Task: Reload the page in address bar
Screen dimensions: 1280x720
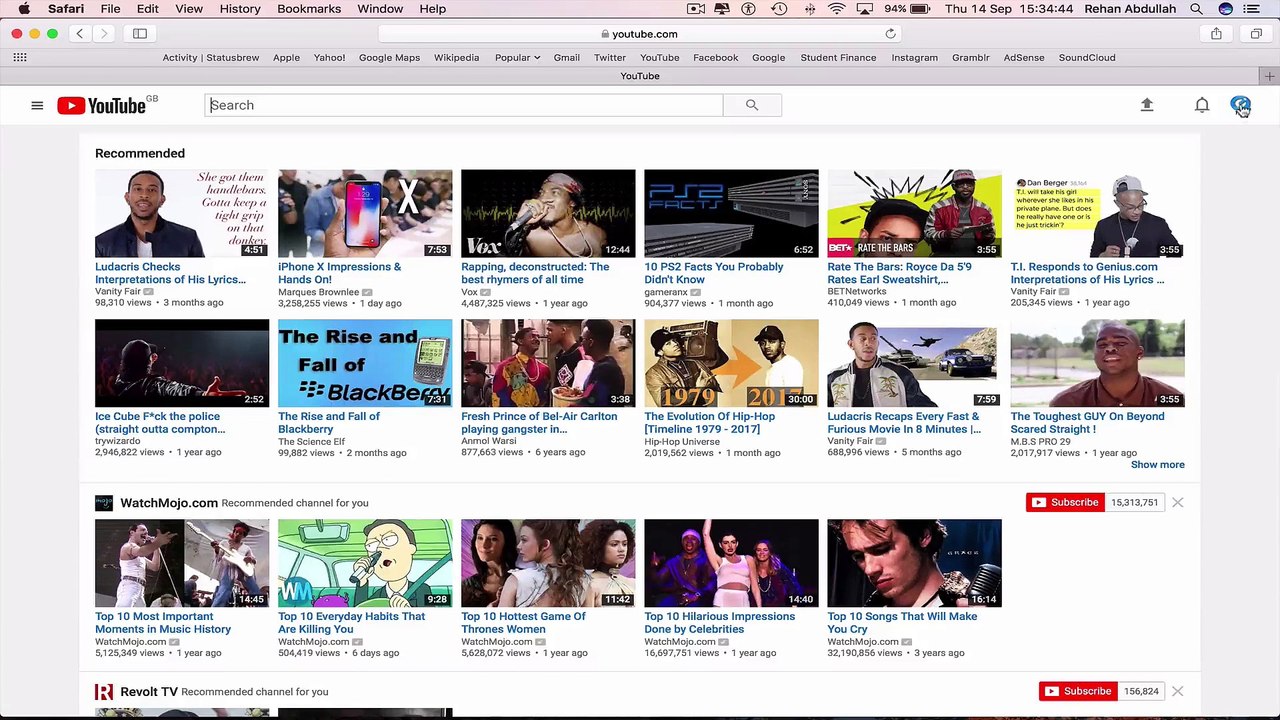Action: (890, 34)
